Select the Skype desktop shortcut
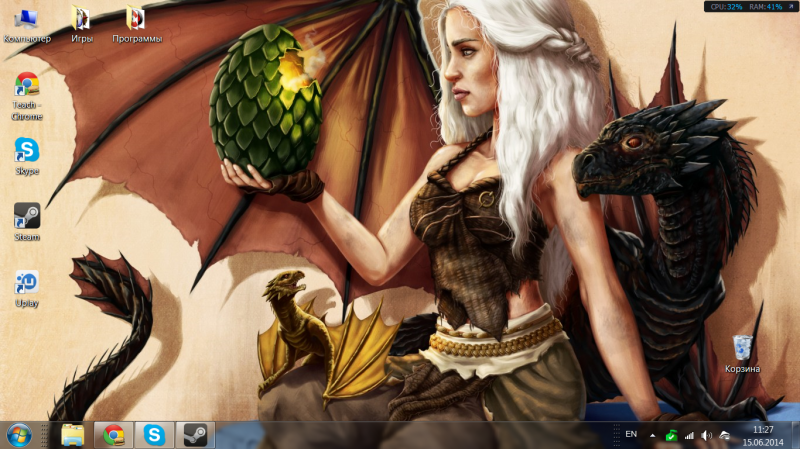Image resolution: width=800 pixels, height=449 pixels. coord(27,156)
